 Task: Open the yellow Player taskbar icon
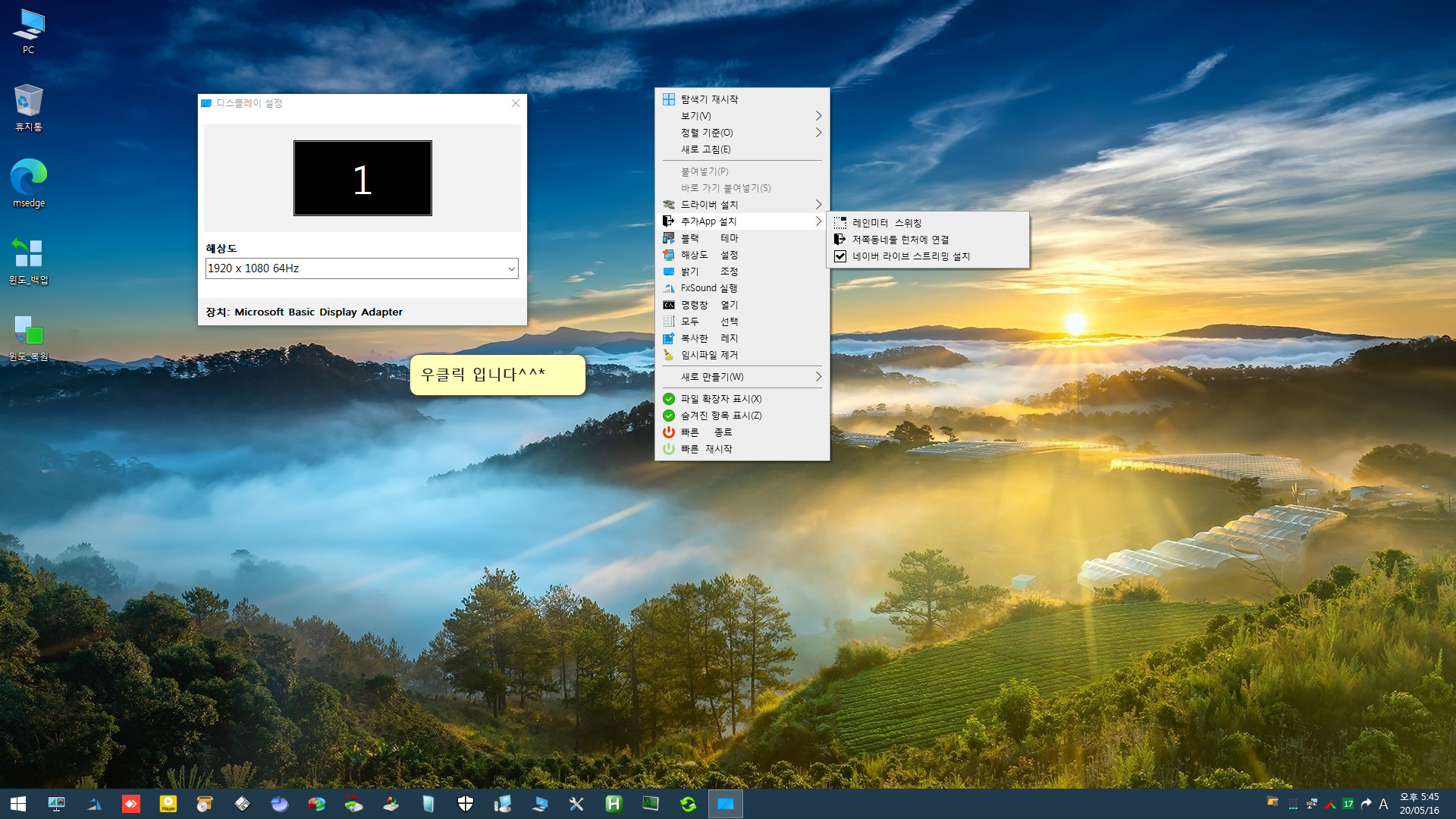168,804
